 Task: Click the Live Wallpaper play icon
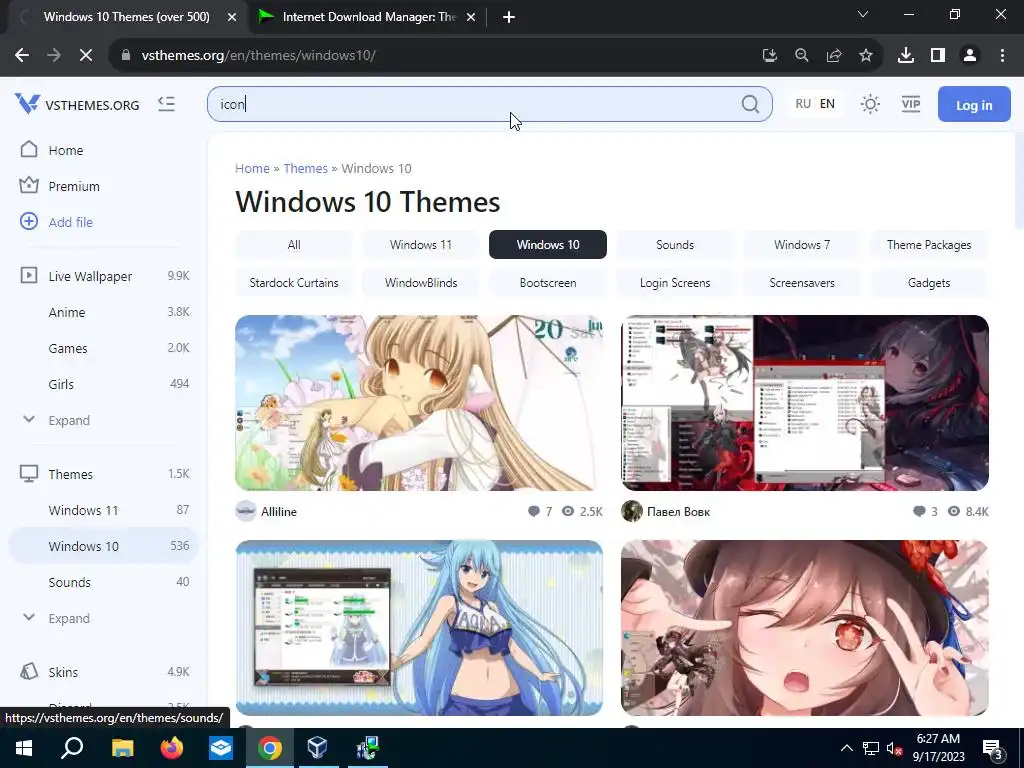(x=29, y=275)
